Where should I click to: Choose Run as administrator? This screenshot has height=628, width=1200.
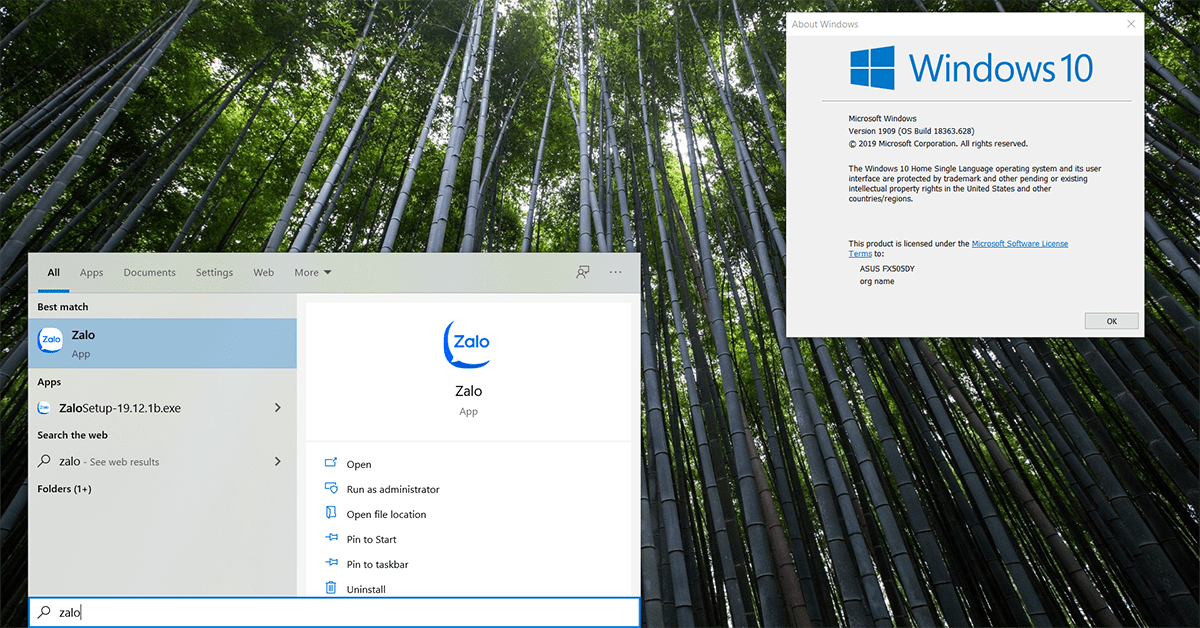(x=393, y=489)
